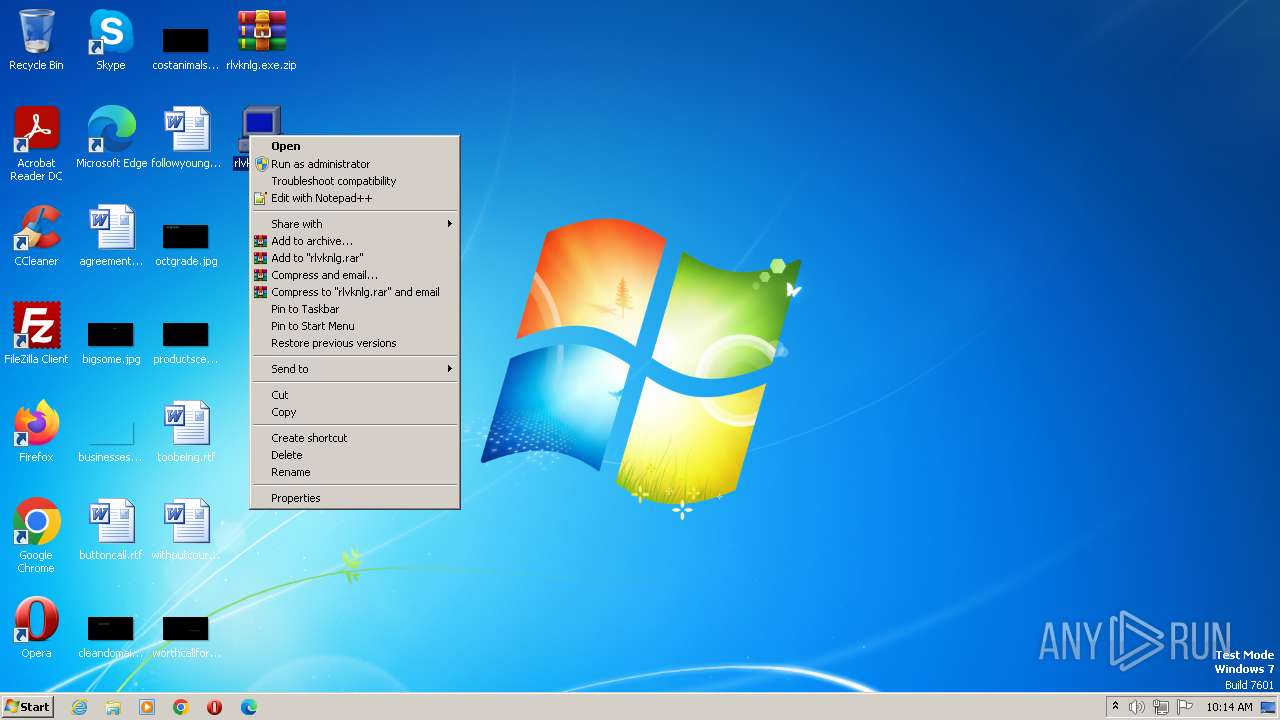Expand the Share with submenu
Image resolution: width=1280 pixels, height=720 pixels.
pyautogui.click(x=355, y=224)
